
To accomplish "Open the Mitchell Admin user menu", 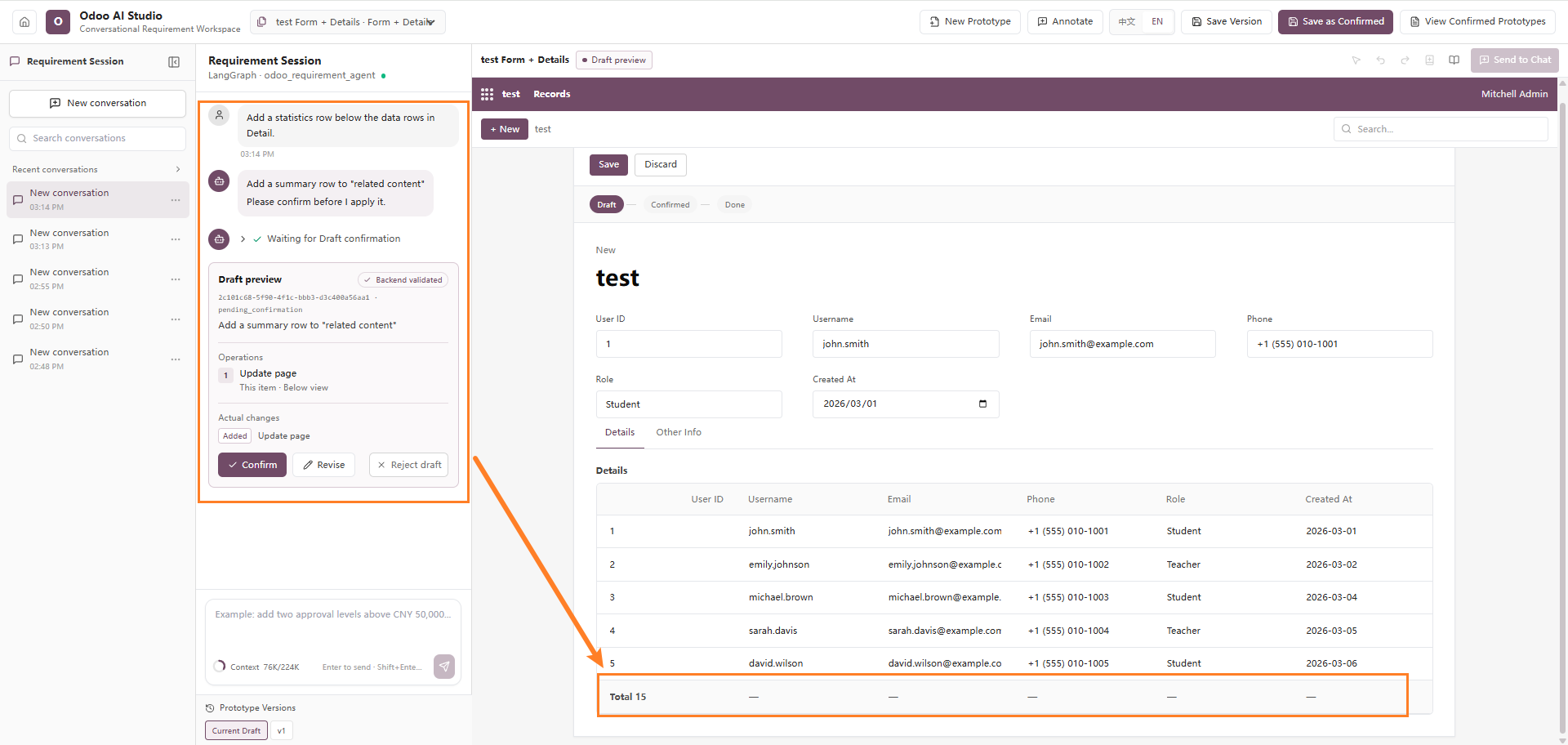I will [x=1514, y=94].
